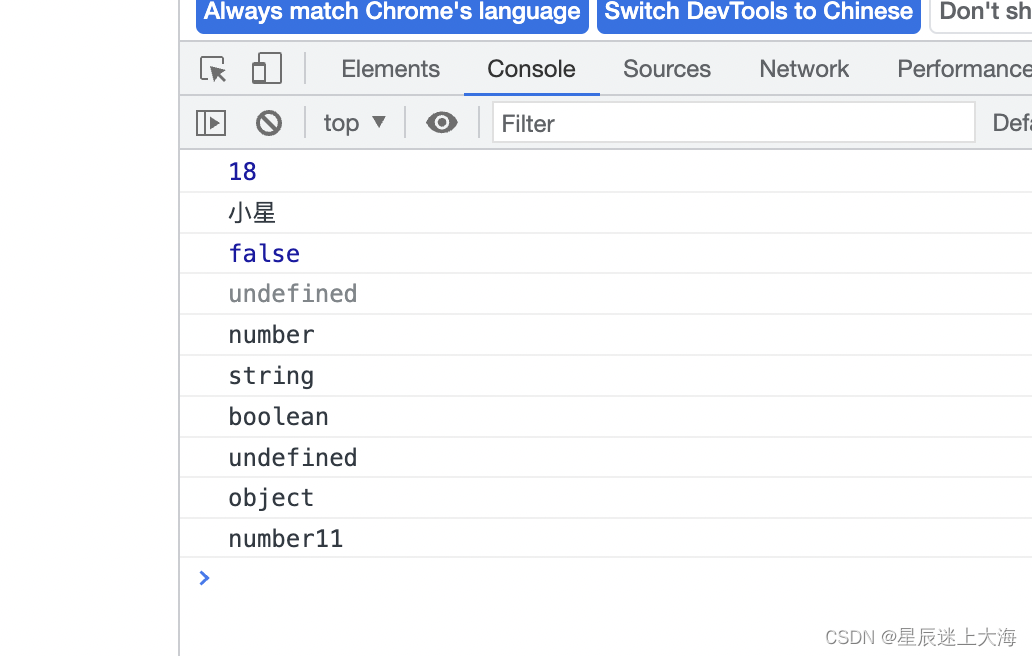Open the top JavaScript context dropdown
This screenshot has width=1032, height=656.
(x=354, y=123)
